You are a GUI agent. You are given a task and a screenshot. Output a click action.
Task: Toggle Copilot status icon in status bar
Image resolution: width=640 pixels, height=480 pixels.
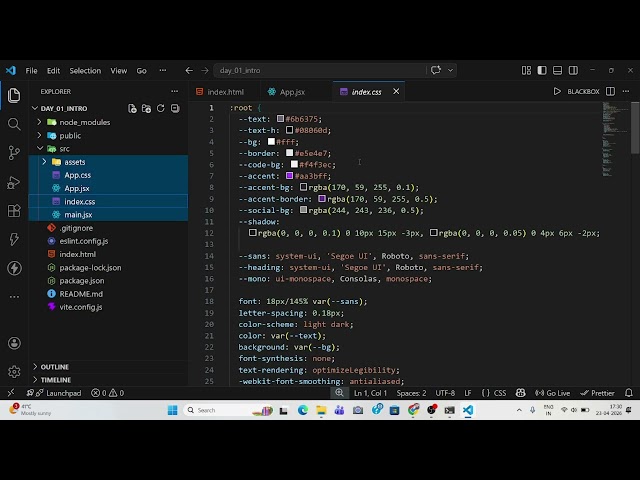click(520, 393)
